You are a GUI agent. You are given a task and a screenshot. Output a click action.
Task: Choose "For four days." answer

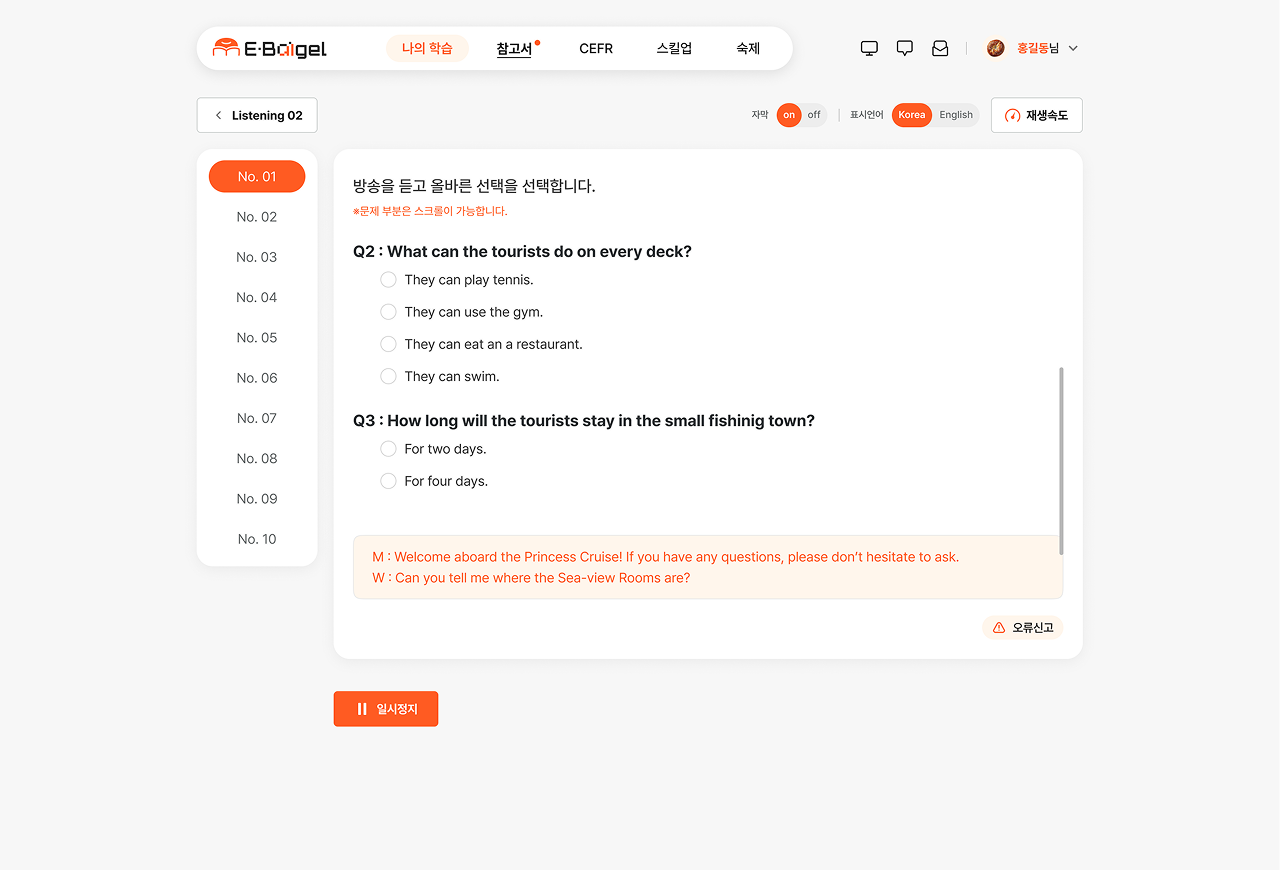pos(389,481)
